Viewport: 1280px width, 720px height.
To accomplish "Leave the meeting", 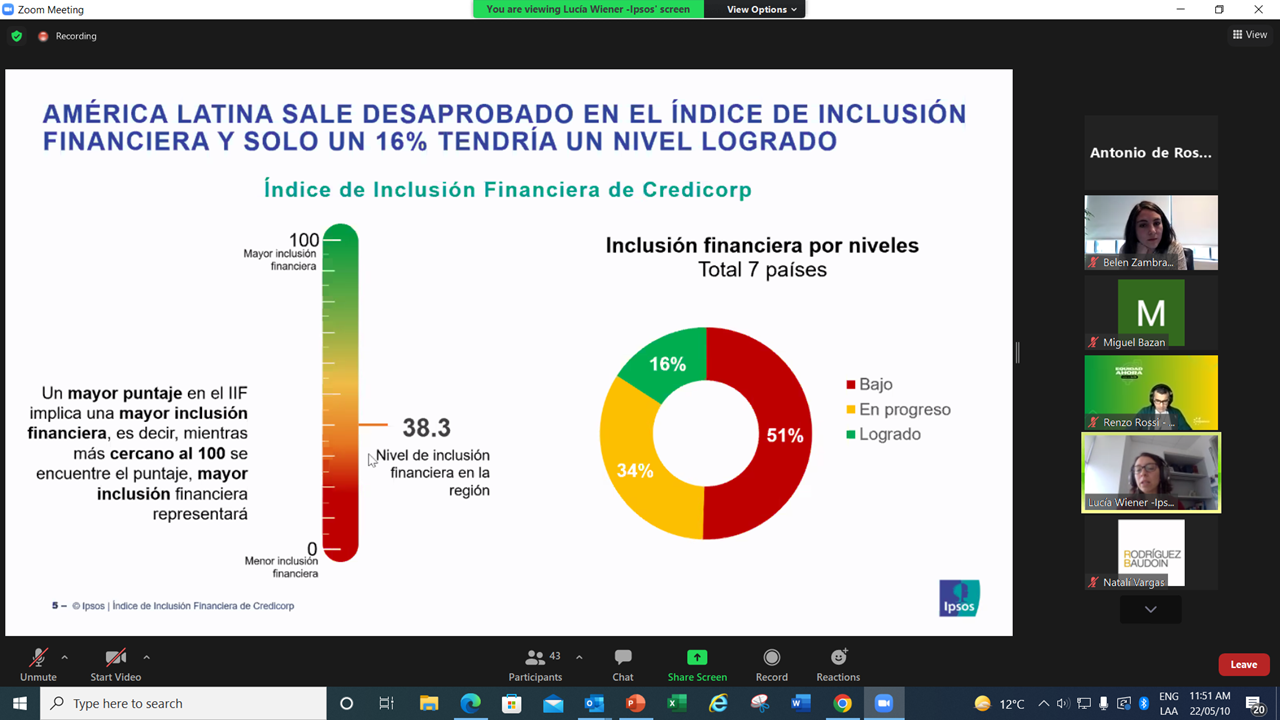I will point(1243,665).
